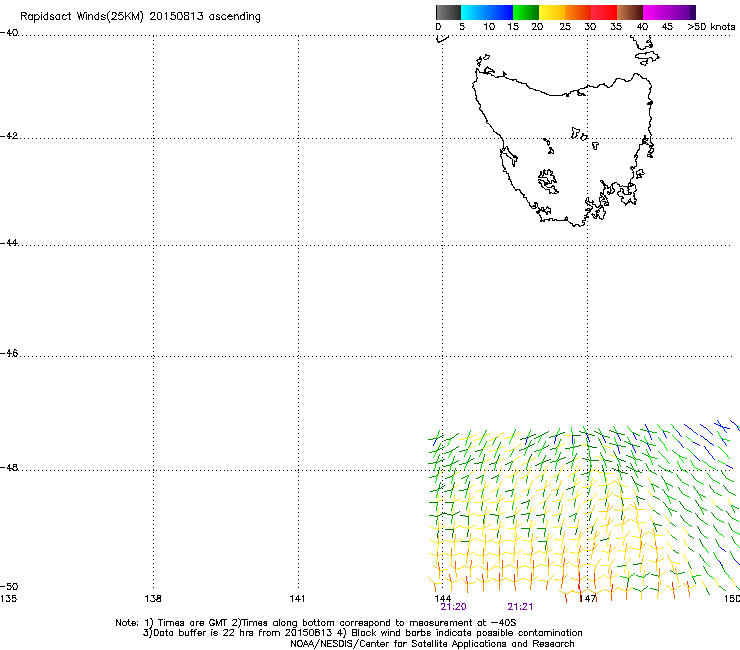This screenshot has height=650, width=740.
Task: Click the longitude label 144
Action: point(443,599)
